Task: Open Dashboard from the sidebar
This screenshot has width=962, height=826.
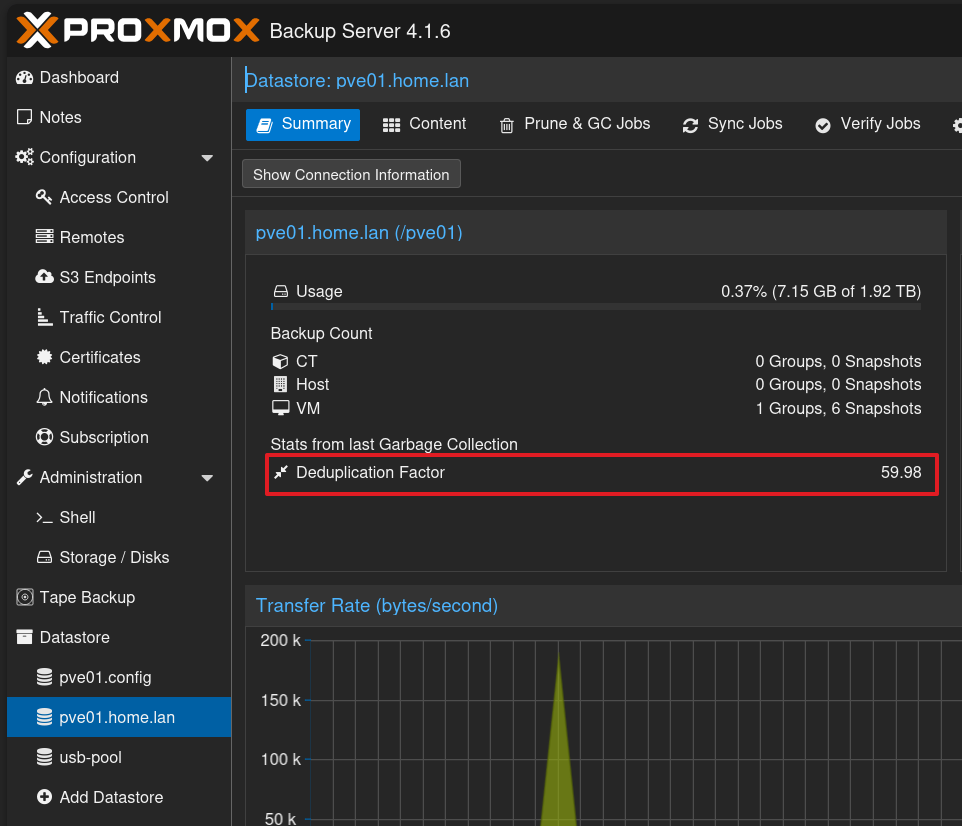Action: tap(78, 78)
